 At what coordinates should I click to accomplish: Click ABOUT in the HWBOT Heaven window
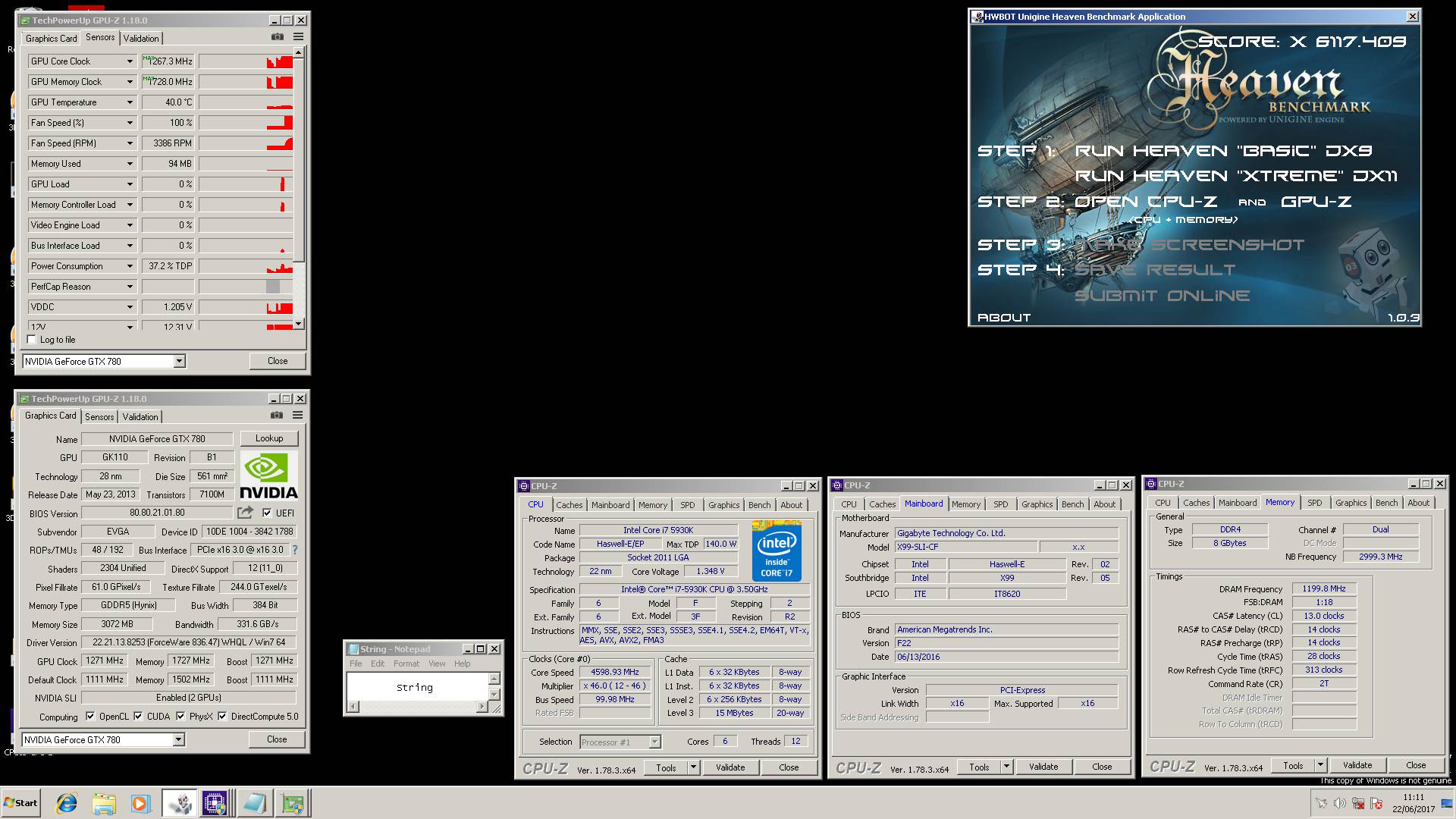(1004, 318)
